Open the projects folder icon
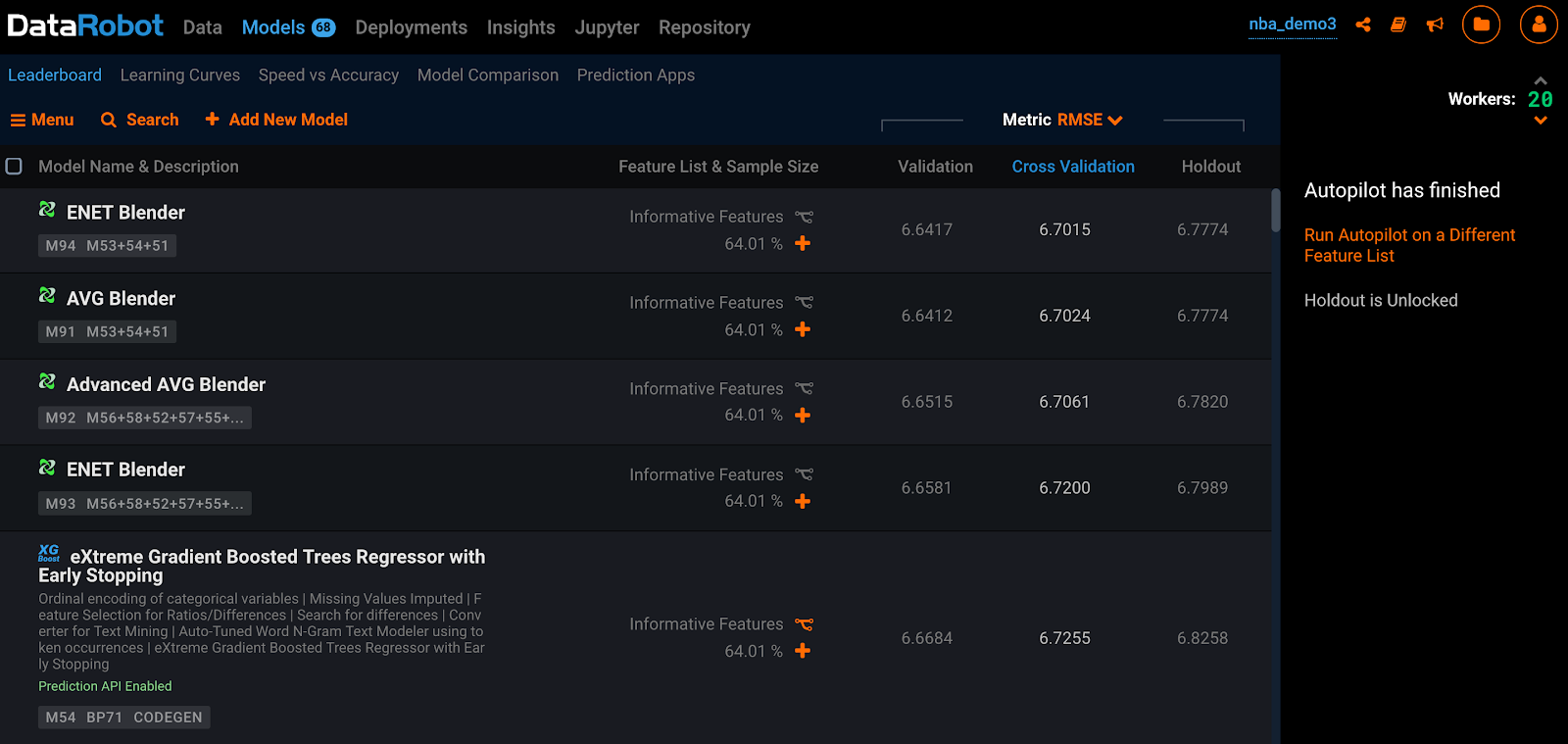Viewport: 1568px width, 744px height. pyautogui.click(x=1481, y=25)
